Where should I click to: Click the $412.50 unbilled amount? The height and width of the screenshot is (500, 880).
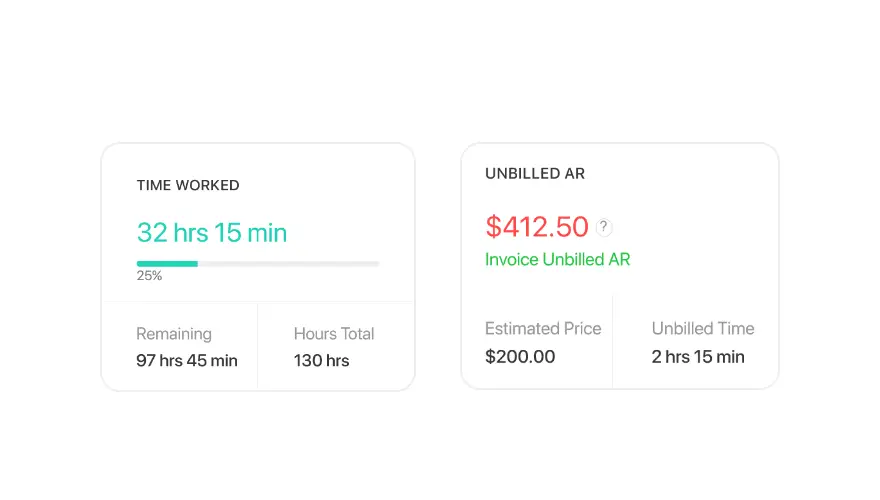[537, 227]
